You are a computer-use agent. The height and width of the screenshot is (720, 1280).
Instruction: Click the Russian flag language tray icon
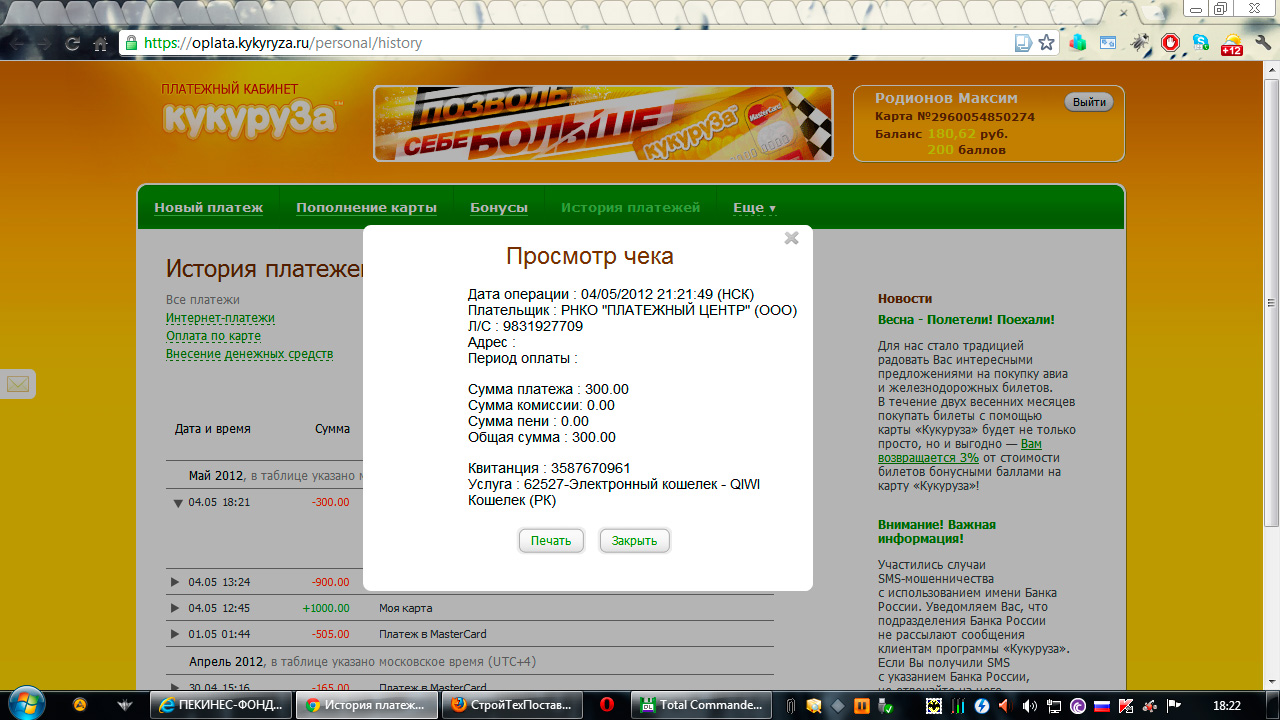1100,706
